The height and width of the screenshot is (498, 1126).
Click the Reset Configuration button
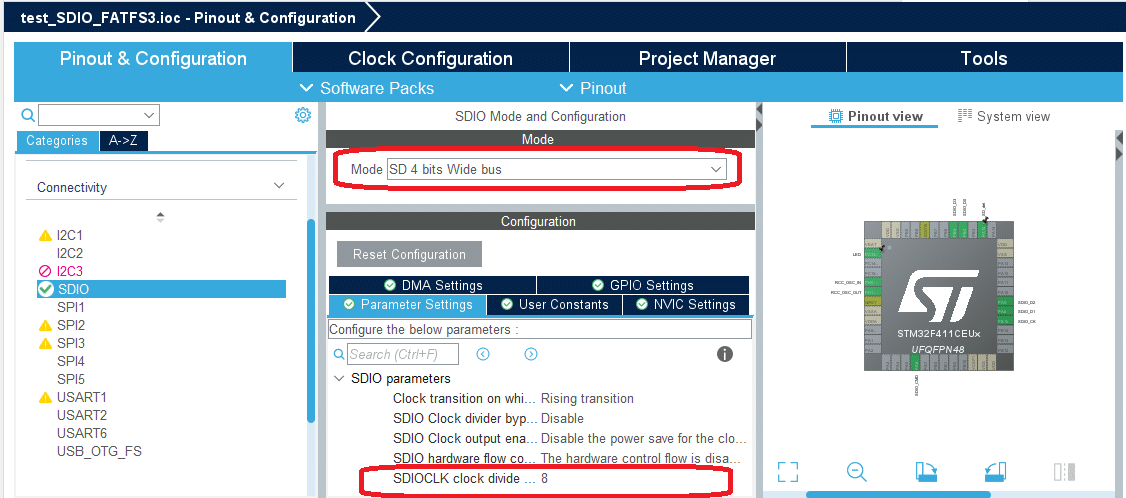click(409, 254)
